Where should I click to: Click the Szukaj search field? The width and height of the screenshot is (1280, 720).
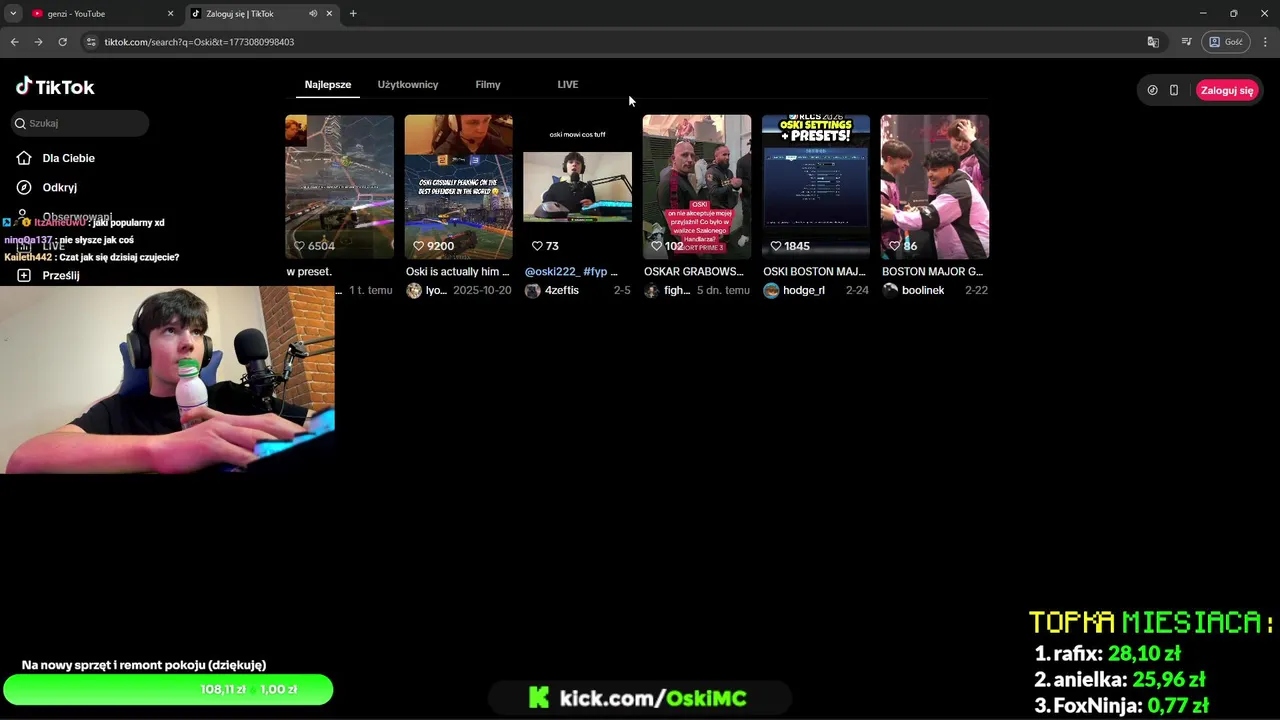tap(80, 123)
